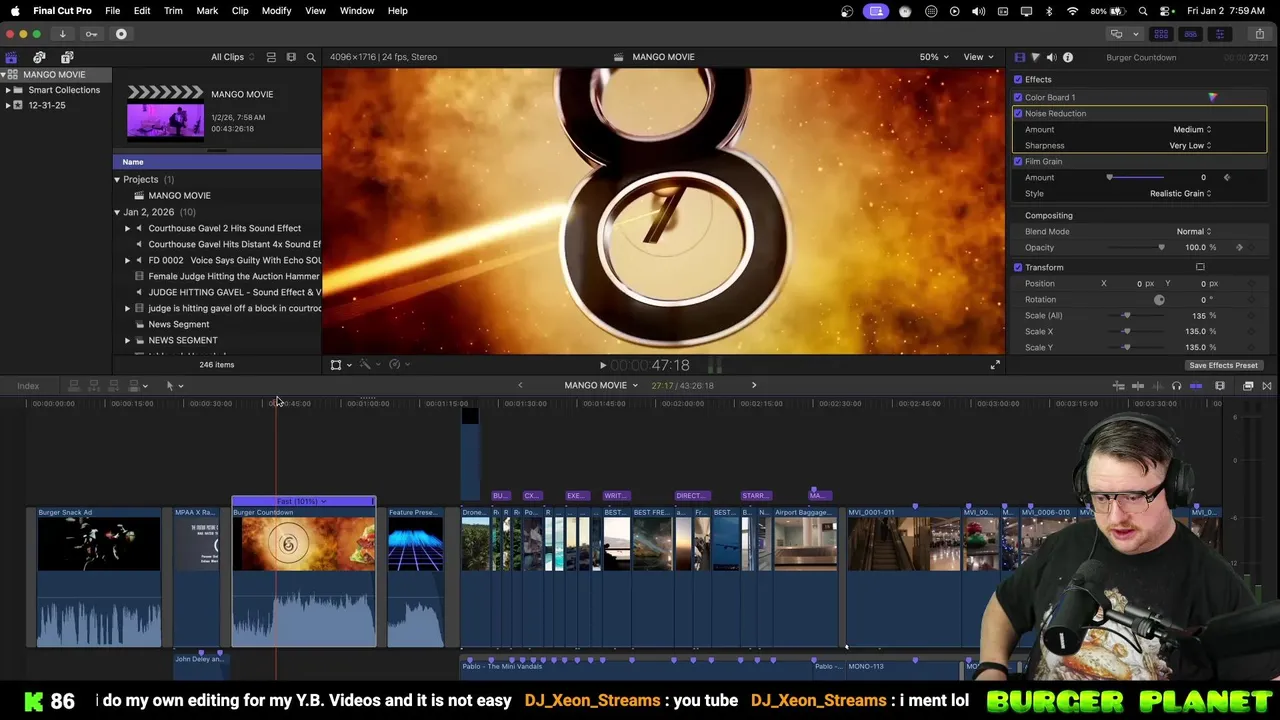Toggle the browser visibility grid button
The width and height of the screenshot is (1280, 720).
click(x=1161, y=34)
